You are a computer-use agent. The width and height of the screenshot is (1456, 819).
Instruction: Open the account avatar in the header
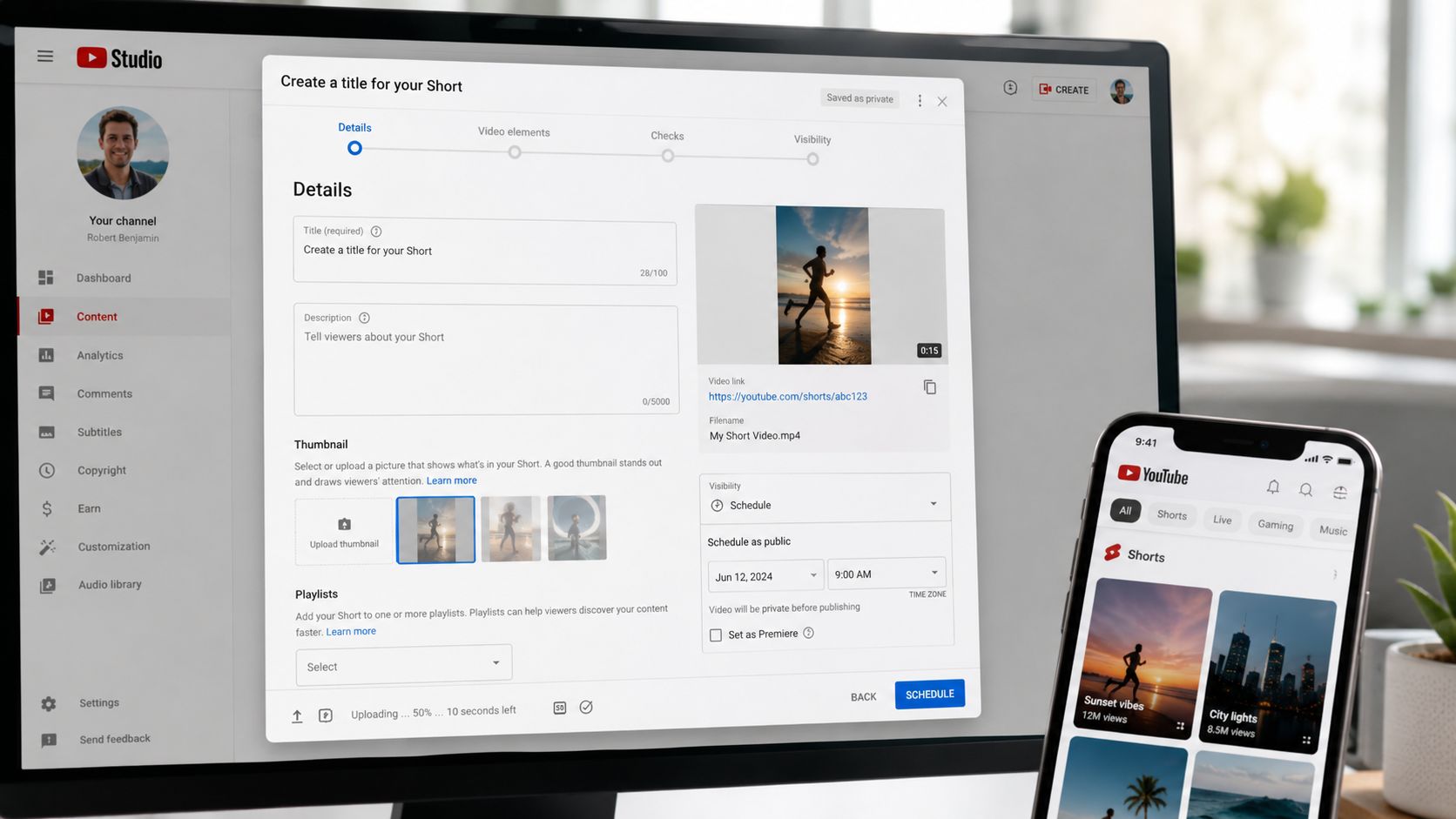pyautogui.click(x=1122, y=91)
